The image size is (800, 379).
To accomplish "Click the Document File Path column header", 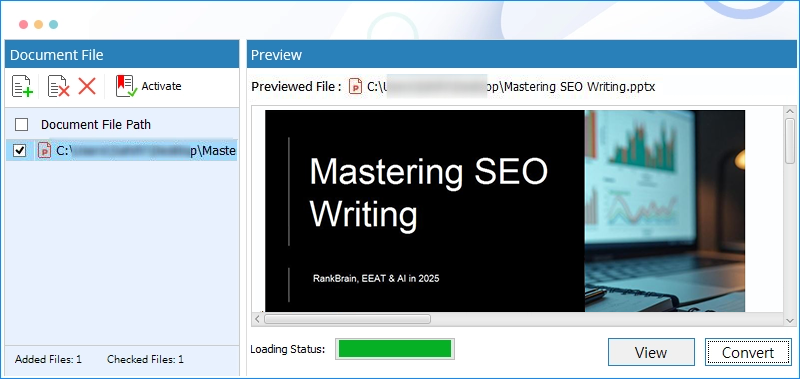I will click(96, 124).
